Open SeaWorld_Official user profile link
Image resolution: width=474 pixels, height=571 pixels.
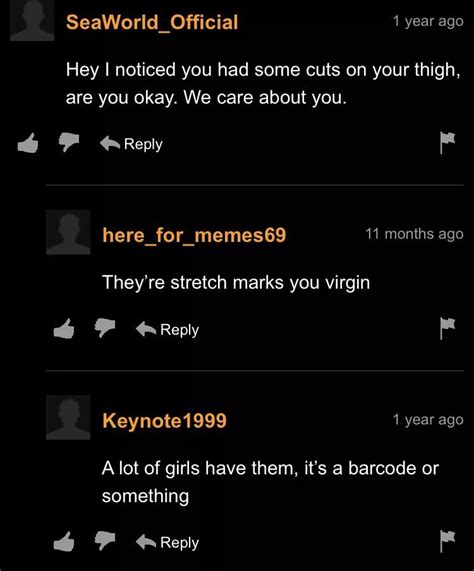pyautogui.click(x=152, y=22)
